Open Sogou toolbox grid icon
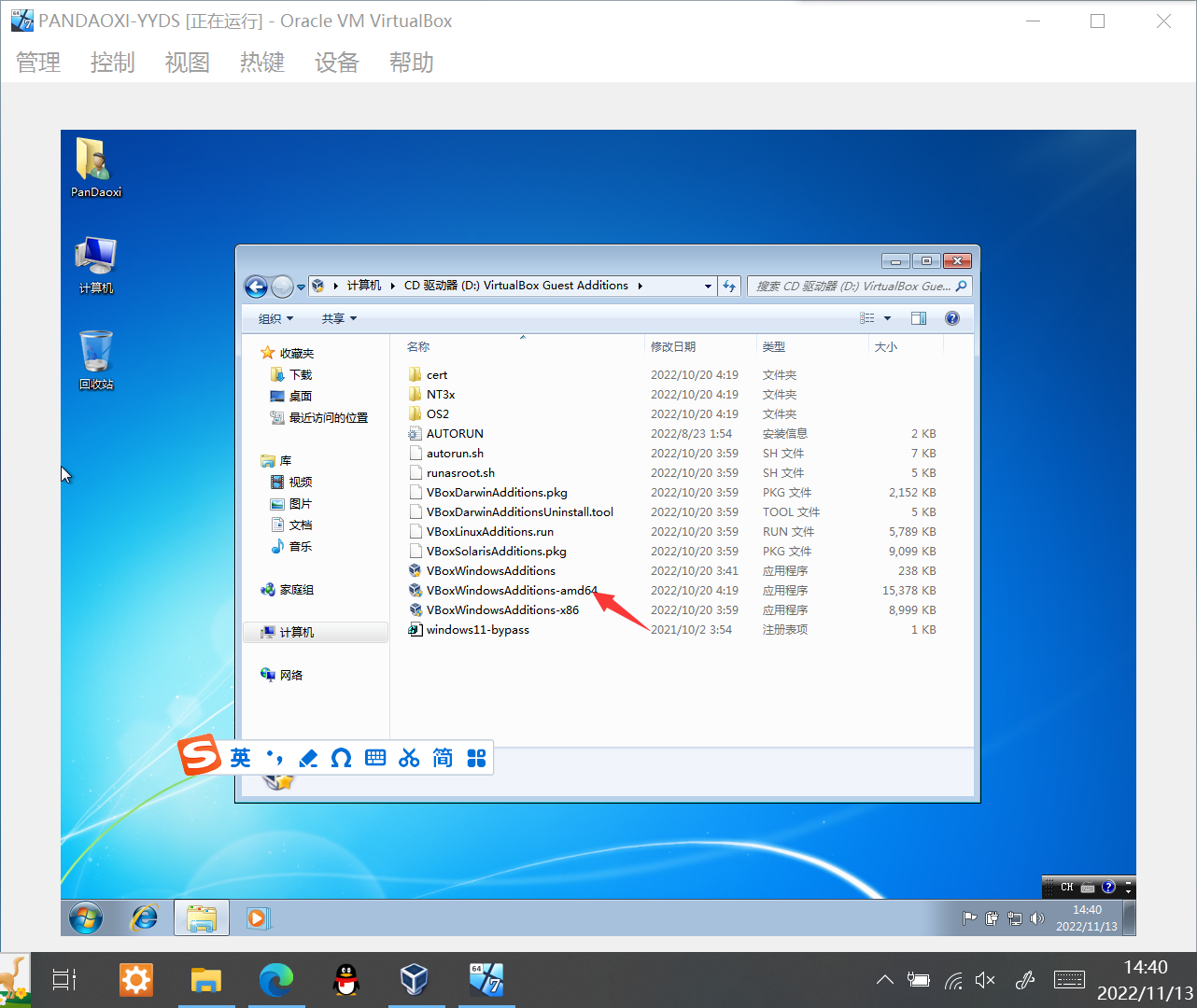The height and width of the screenshot is (1008, 1197). pyautogui.click(x=476, y=758)
